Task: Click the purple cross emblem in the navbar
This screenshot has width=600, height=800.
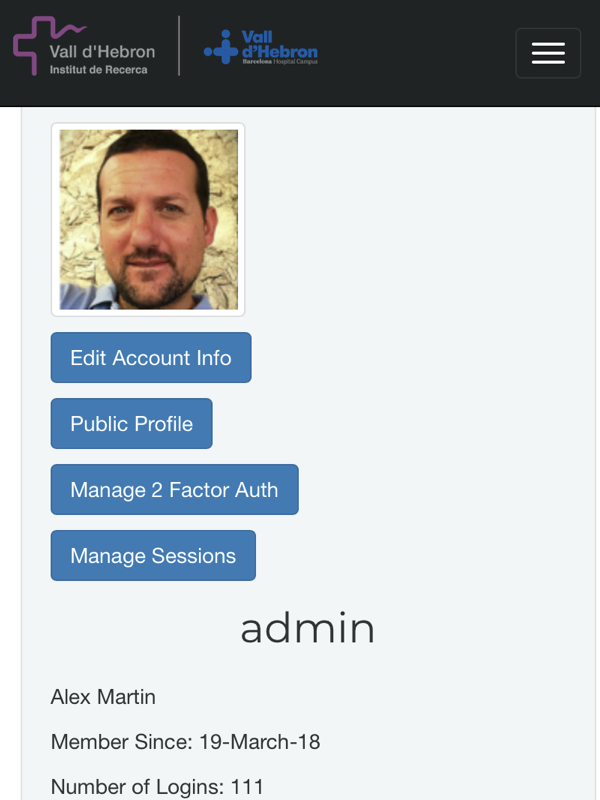Action: pyautogui.click(x=32, y=45)
